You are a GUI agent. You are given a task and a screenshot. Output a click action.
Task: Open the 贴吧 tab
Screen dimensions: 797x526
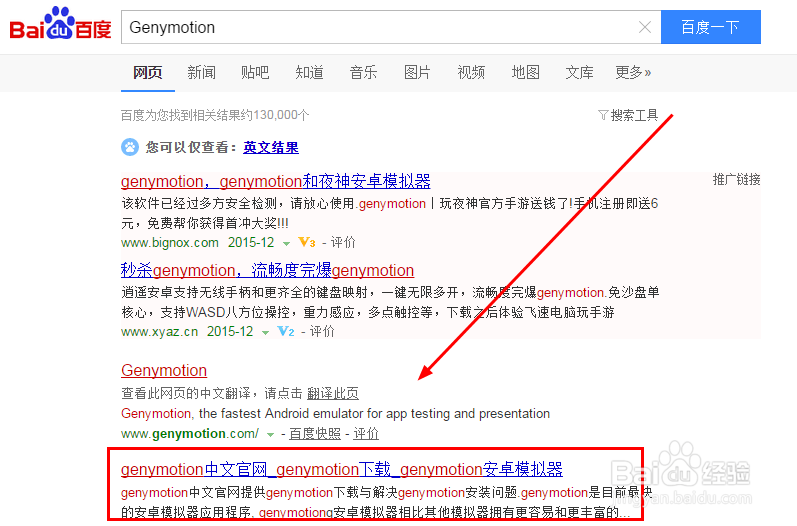tap(255, 73)
